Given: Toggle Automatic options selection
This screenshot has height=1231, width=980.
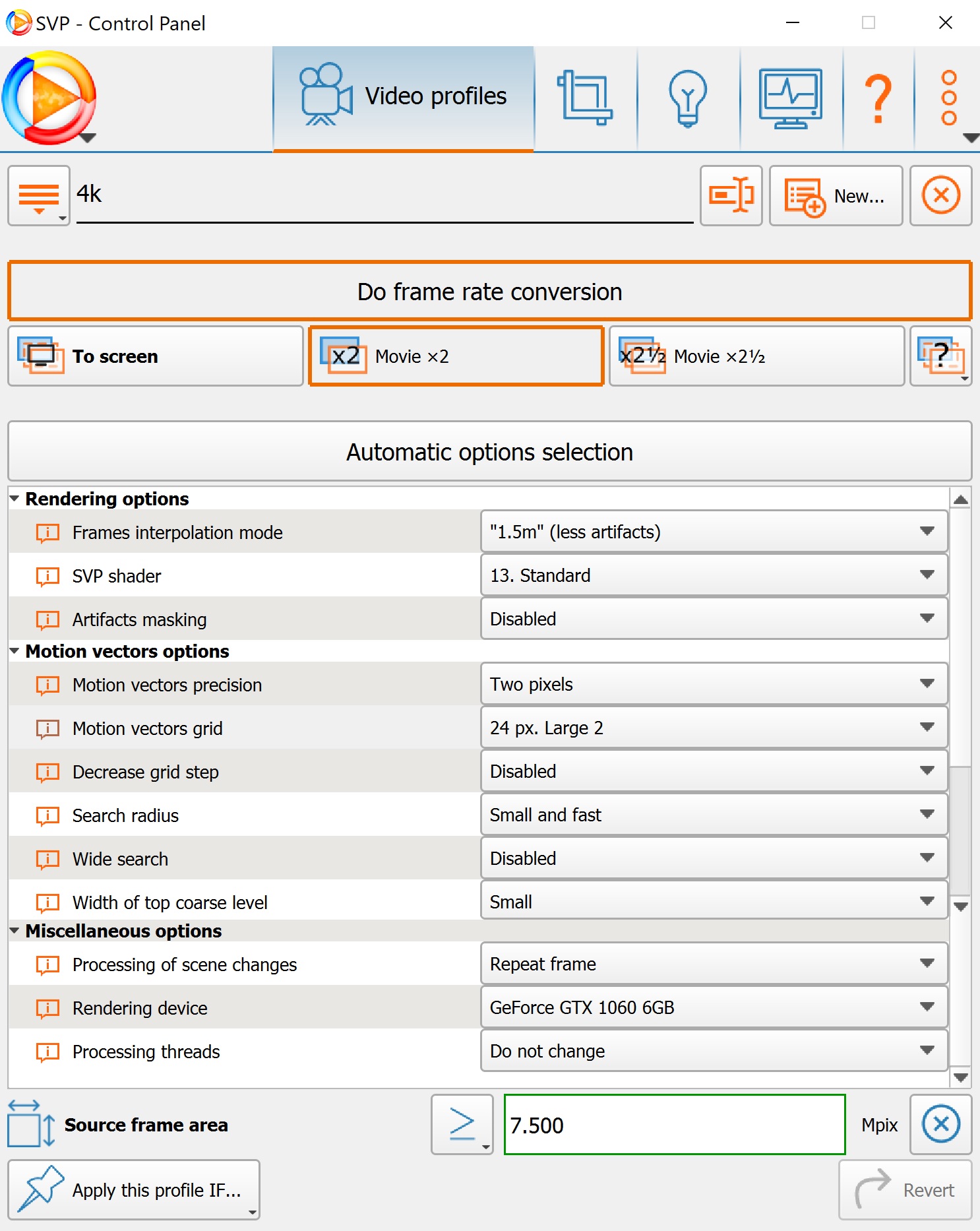Looking at the screenshot, I should [x=489, y=452].
